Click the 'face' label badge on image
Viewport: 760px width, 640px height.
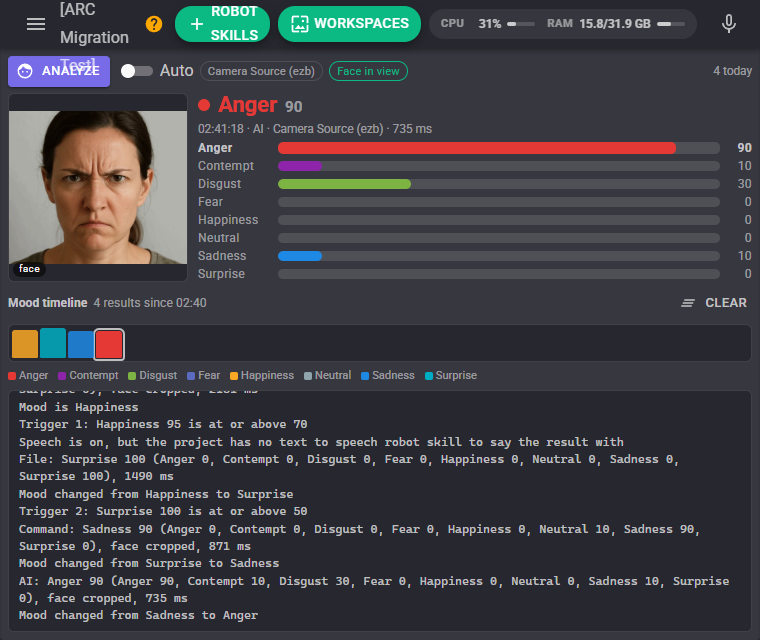[x=29, y=269]
